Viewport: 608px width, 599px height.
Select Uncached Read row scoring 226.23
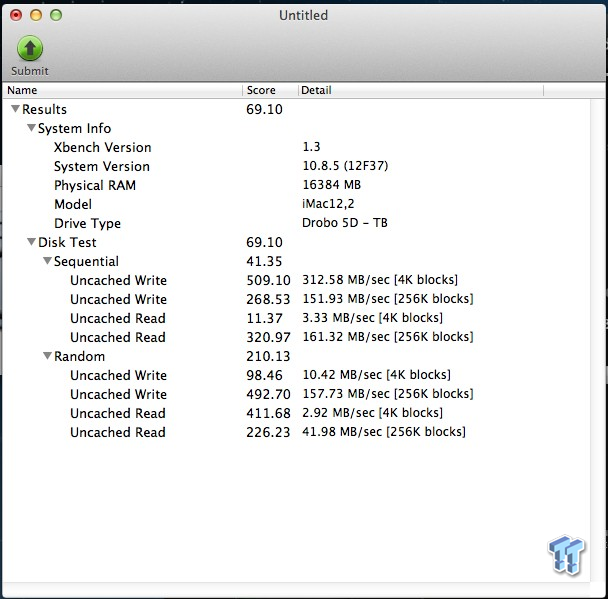coord(296,432)
